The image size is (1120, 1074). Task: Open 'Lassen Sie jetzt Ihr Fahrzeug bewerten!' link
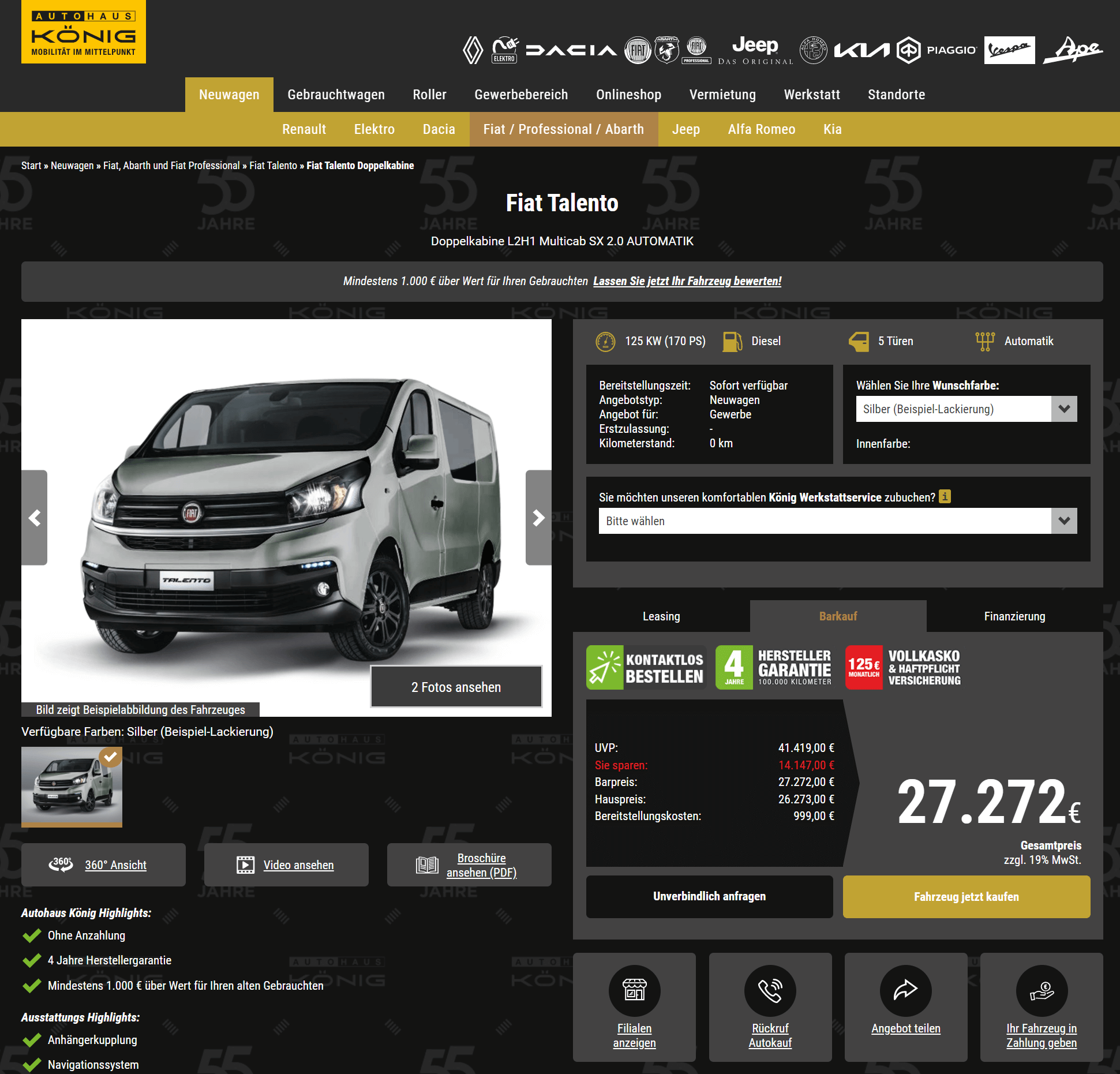point(687,281)
